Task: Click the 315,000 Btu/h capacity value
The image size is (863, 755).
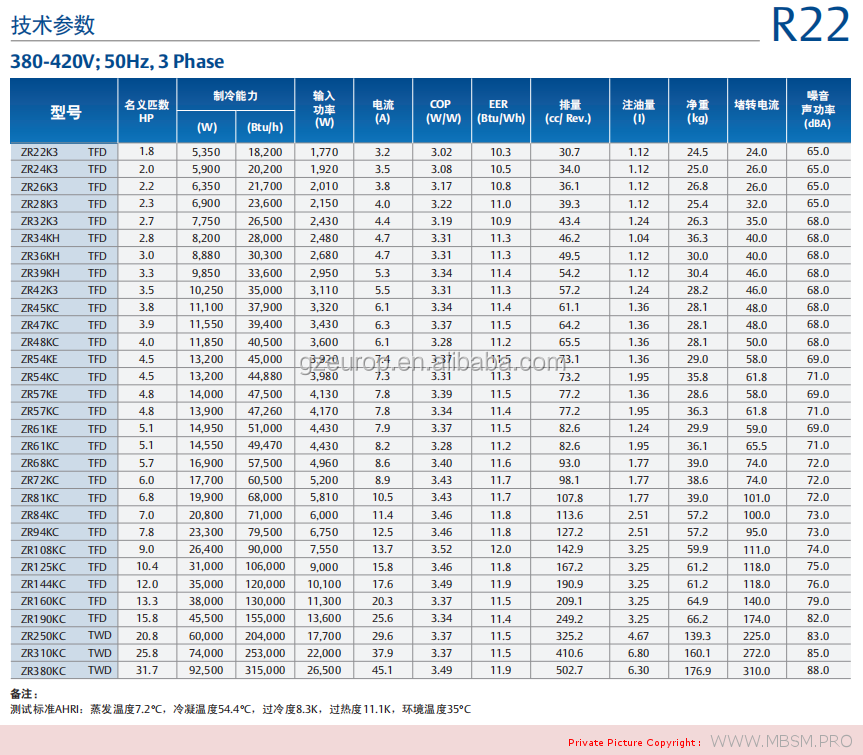Action: [x=264, y=671]
